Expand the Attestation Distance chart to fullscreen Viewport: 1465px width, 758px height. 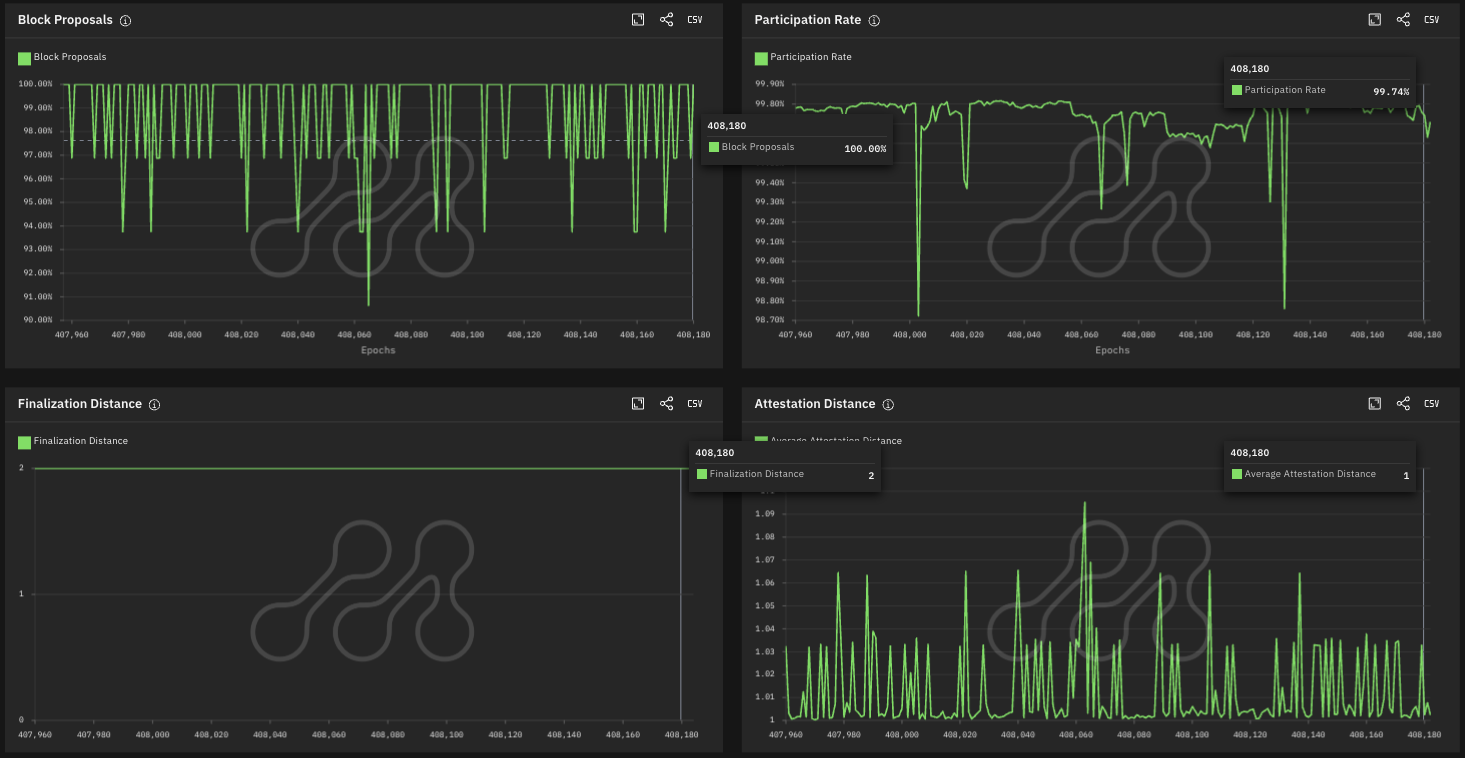pyautogui.click(x=1374, y=404)
